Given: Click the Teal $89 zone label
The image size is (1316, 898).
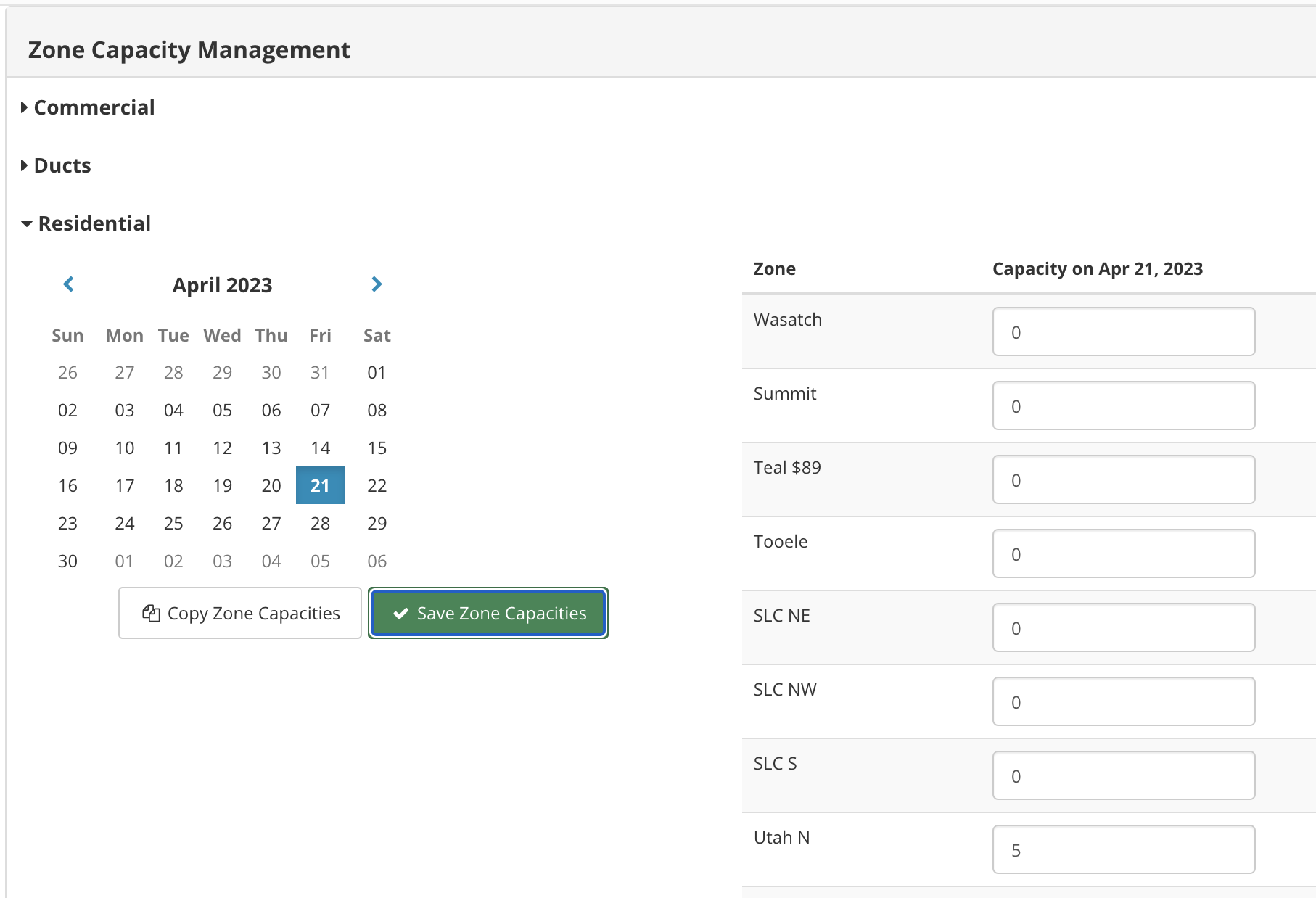Looking at the screenshot, I should coord(787,467).
